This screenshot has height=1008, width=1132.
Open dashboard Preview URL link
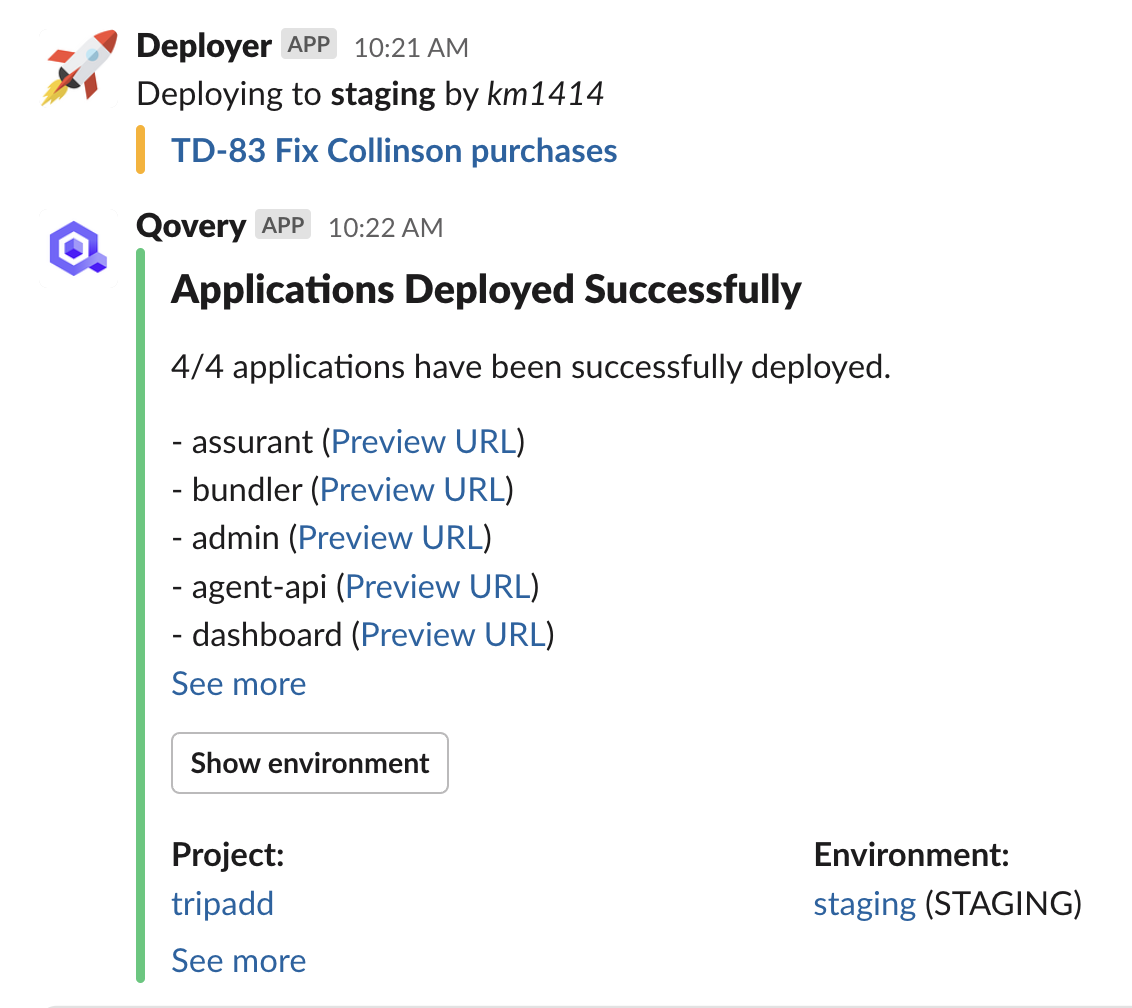point(453,635)
